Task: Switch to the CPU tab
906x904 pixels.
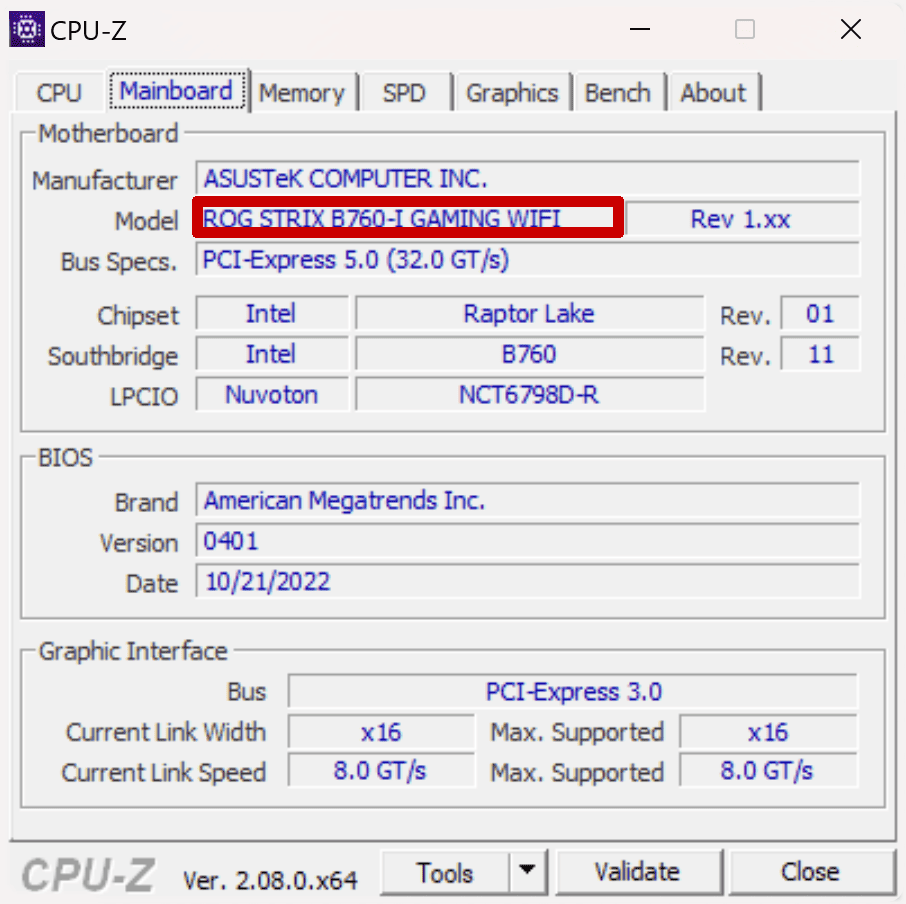Action: click(59, 92)
